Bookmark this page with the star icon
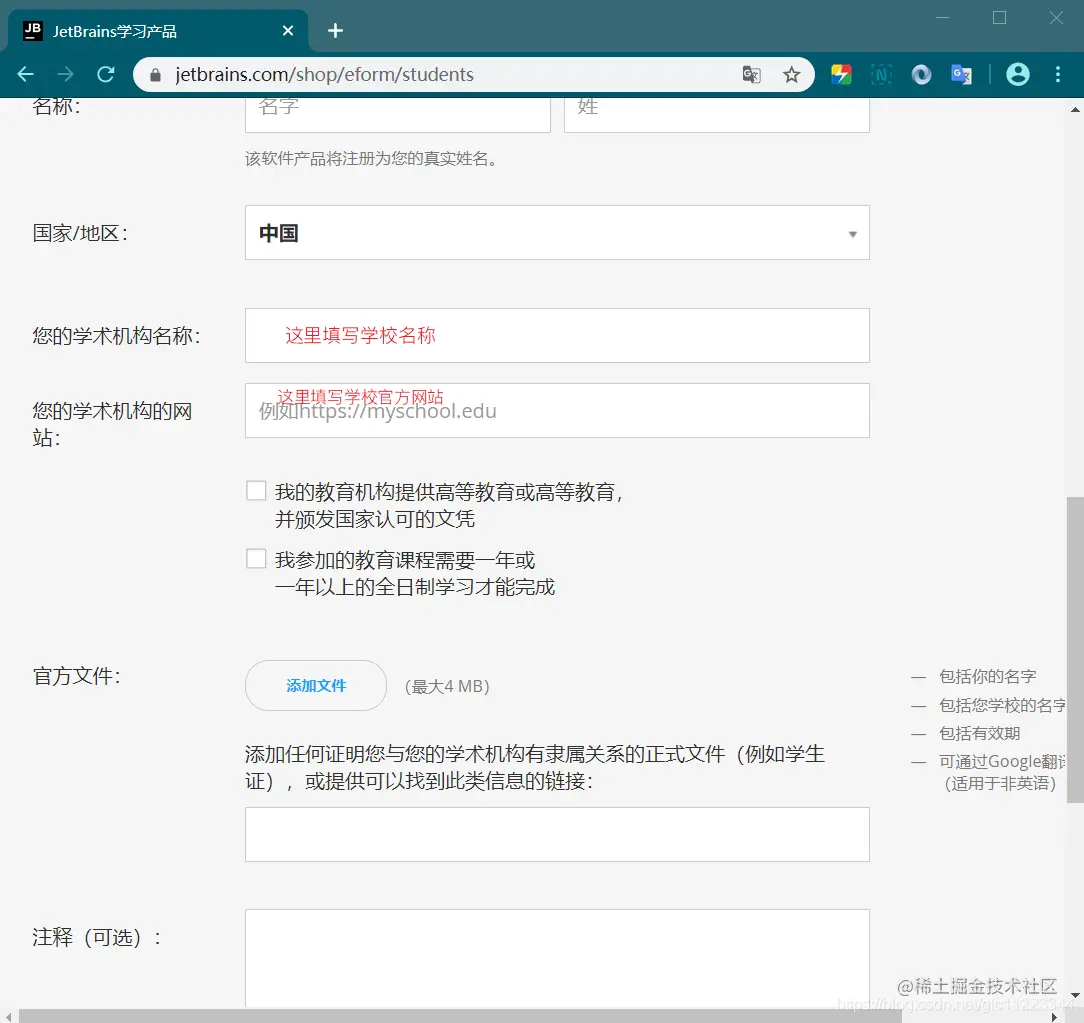This screenshot has width=1084, height=1023. point(792,74)
